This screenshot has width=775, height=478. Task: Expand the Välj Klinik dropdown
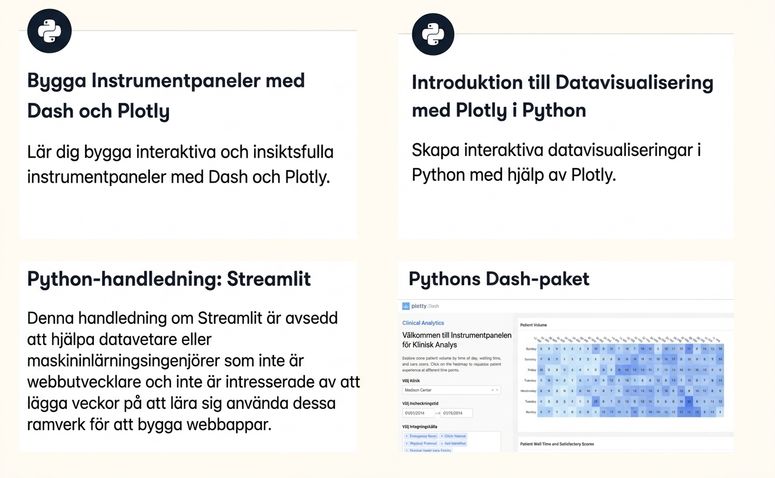(x=451, y=390)
